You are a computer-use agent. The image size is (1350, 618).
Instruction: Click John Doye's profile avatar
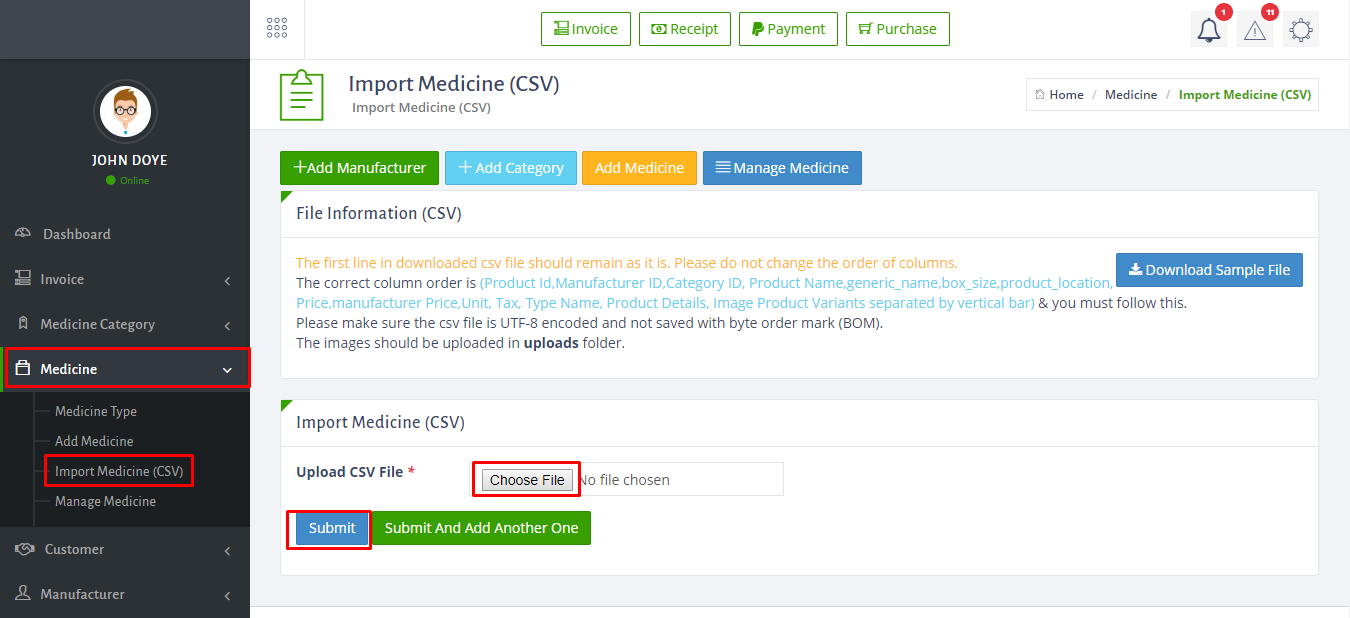point(125,111)
